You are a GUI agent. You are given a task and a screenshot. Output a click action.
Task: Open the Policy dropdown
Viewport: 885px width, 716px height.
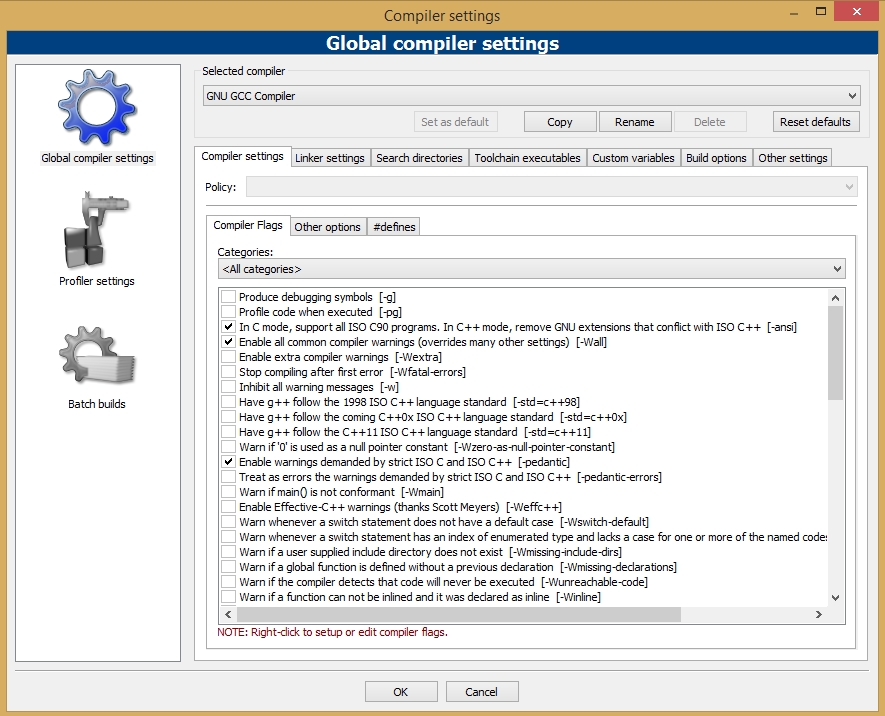point(551,187)
